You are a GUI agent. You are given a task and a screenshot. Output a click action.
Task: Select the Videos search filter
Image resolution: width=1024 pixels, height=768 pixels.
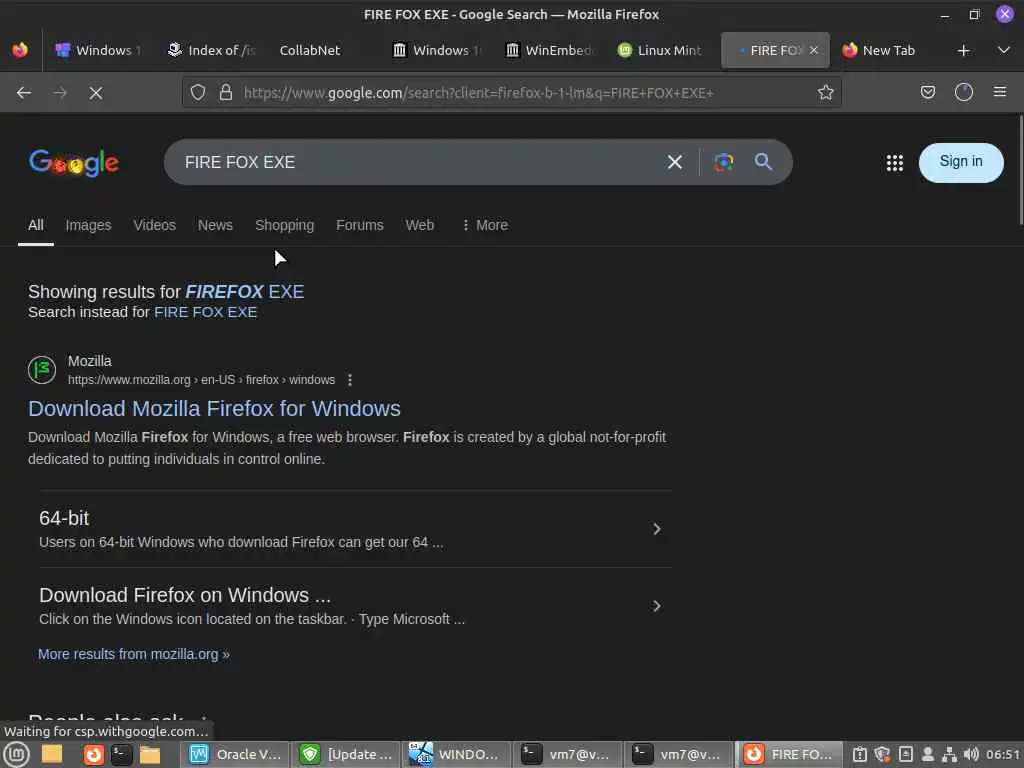(x=155, y=225)
